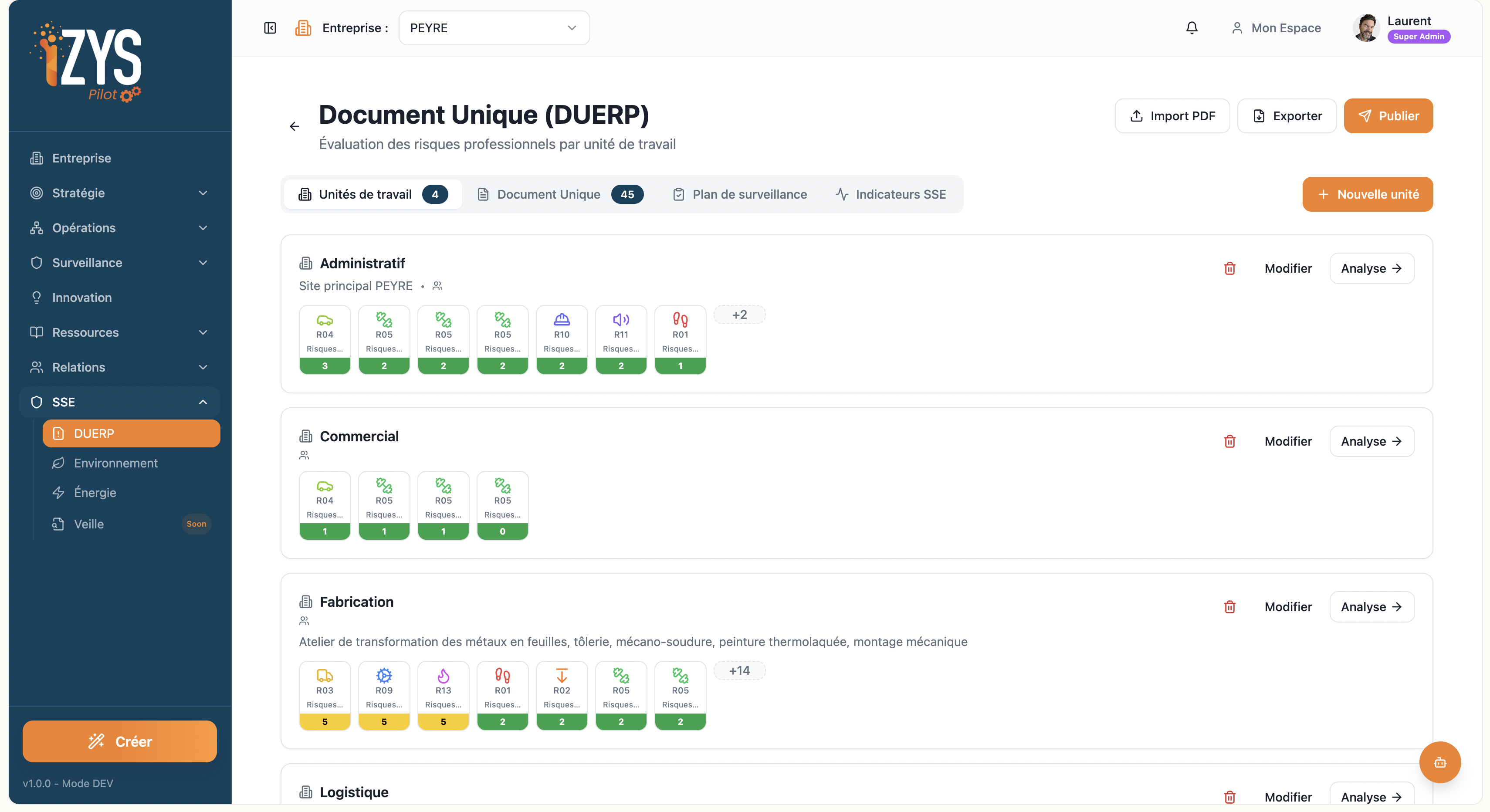
Task: Expand the Ressources sidebar section
Action: 120,332
